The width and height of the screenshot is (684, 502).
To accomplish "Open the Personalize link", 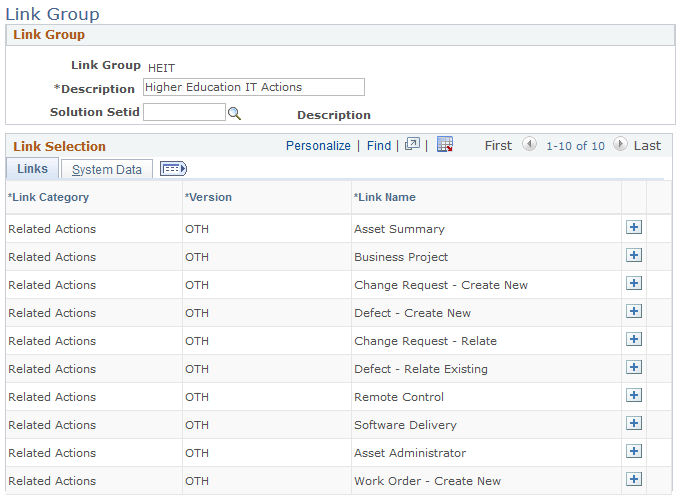I will coord(318,145).
